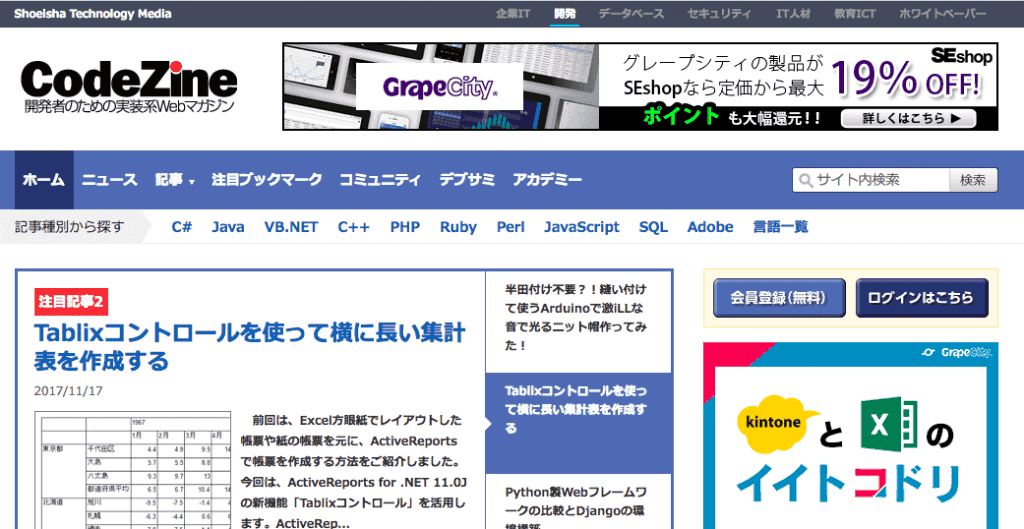Screen dimensions: 1024x529
Task: Filter articles by Ruby
Action: [458, 227]
